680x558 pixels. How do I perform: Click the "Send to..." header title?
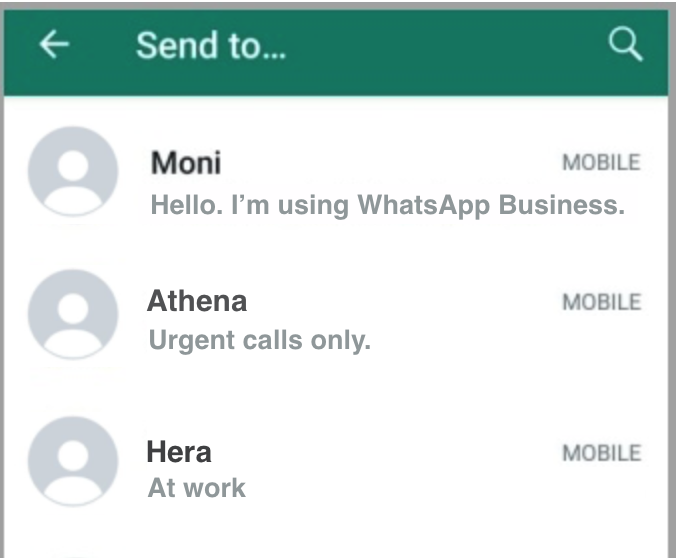[x=210, y=46]
